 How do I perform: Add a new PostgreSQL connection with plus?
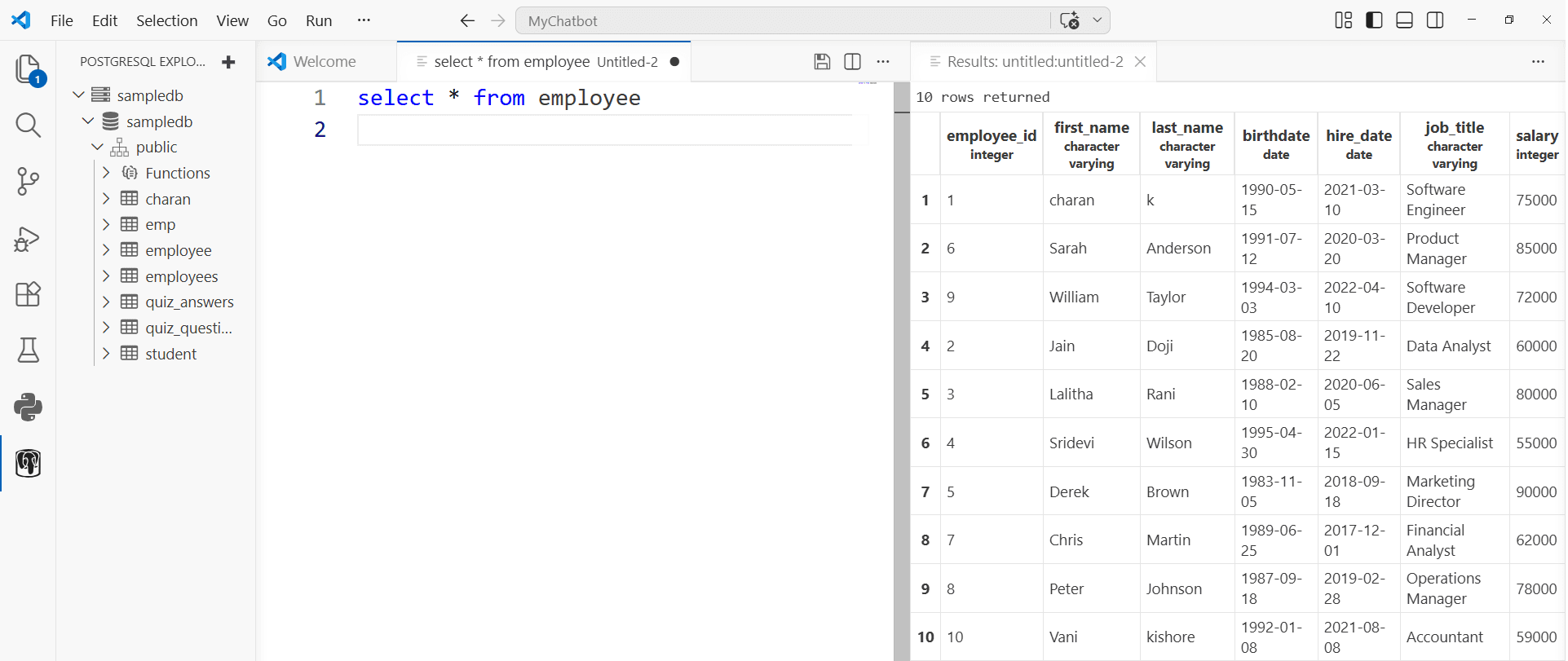click(228, 62)
